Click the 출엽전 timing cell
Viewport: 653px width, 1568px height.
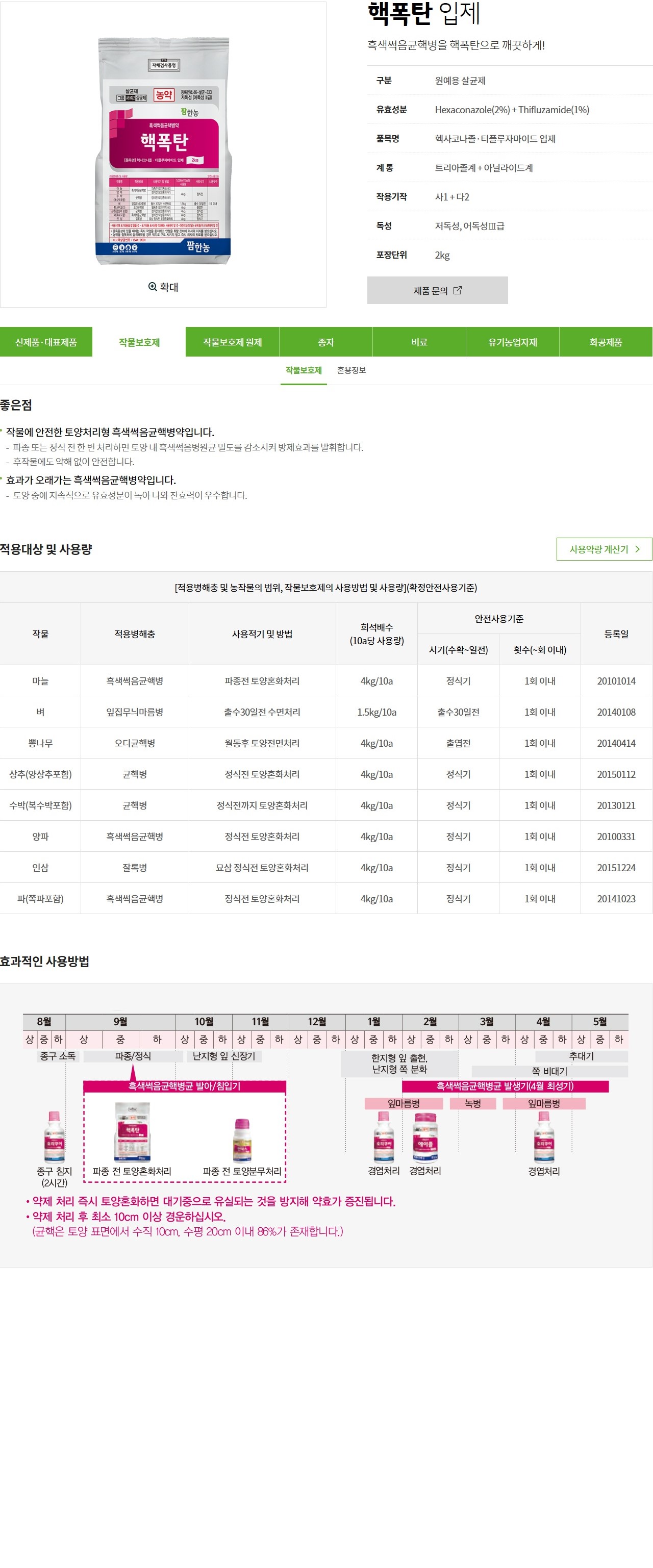[458, 743]
